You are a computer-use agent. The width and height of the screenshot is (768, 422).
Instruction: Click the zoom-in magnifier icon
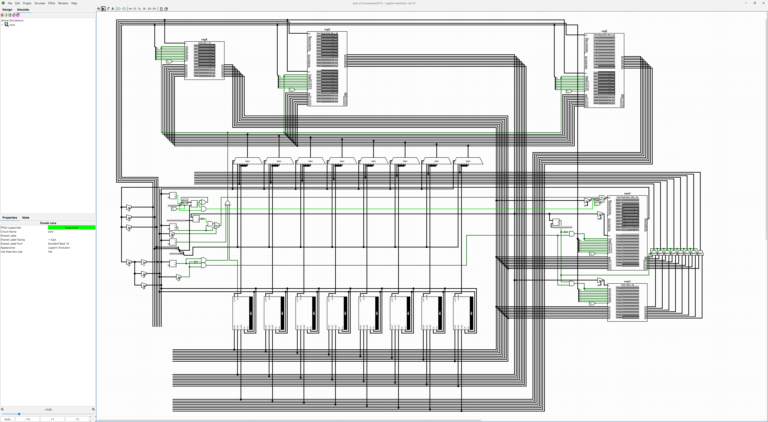[93, 409]
